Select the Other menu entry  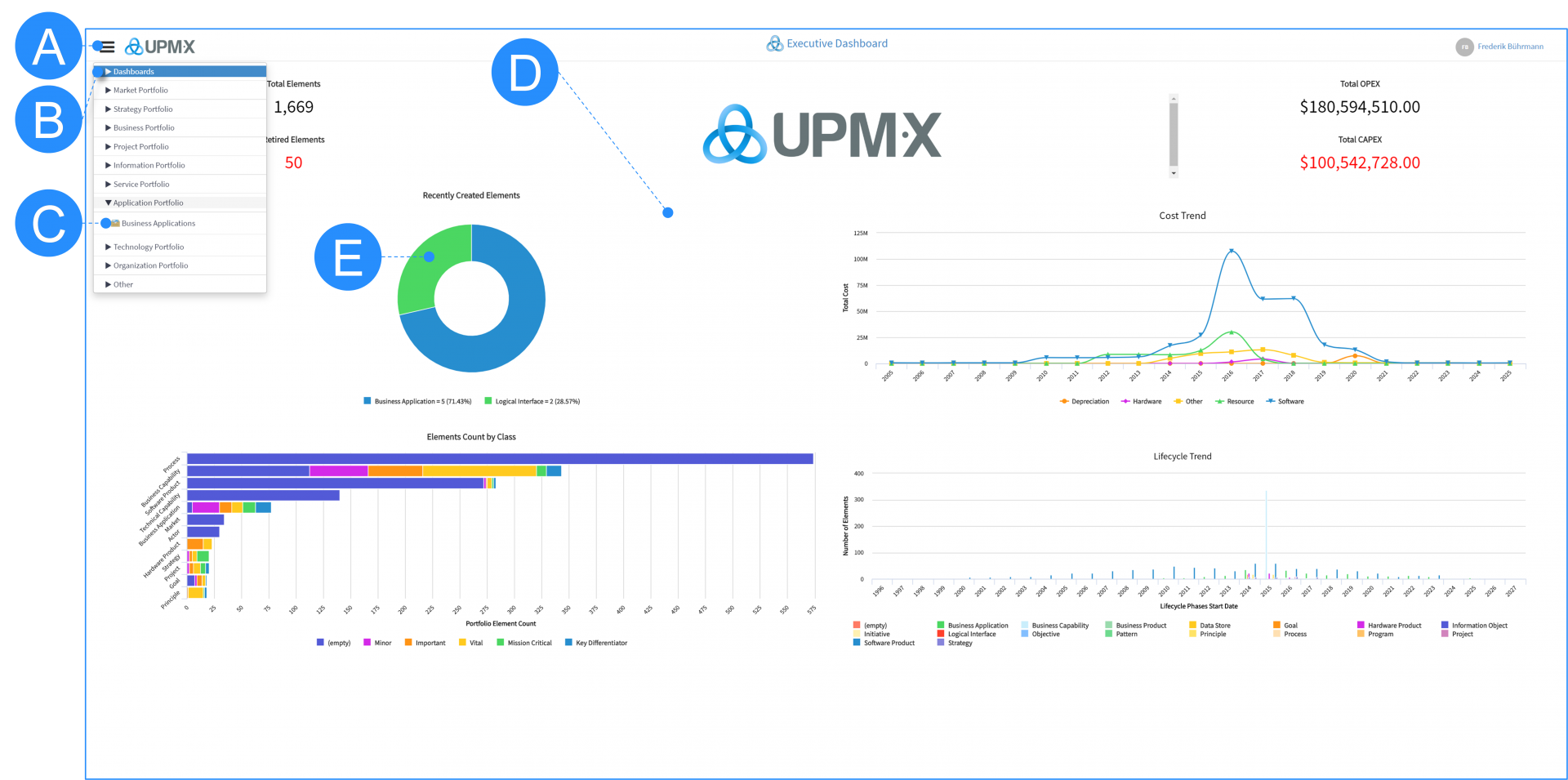point(180,284)
